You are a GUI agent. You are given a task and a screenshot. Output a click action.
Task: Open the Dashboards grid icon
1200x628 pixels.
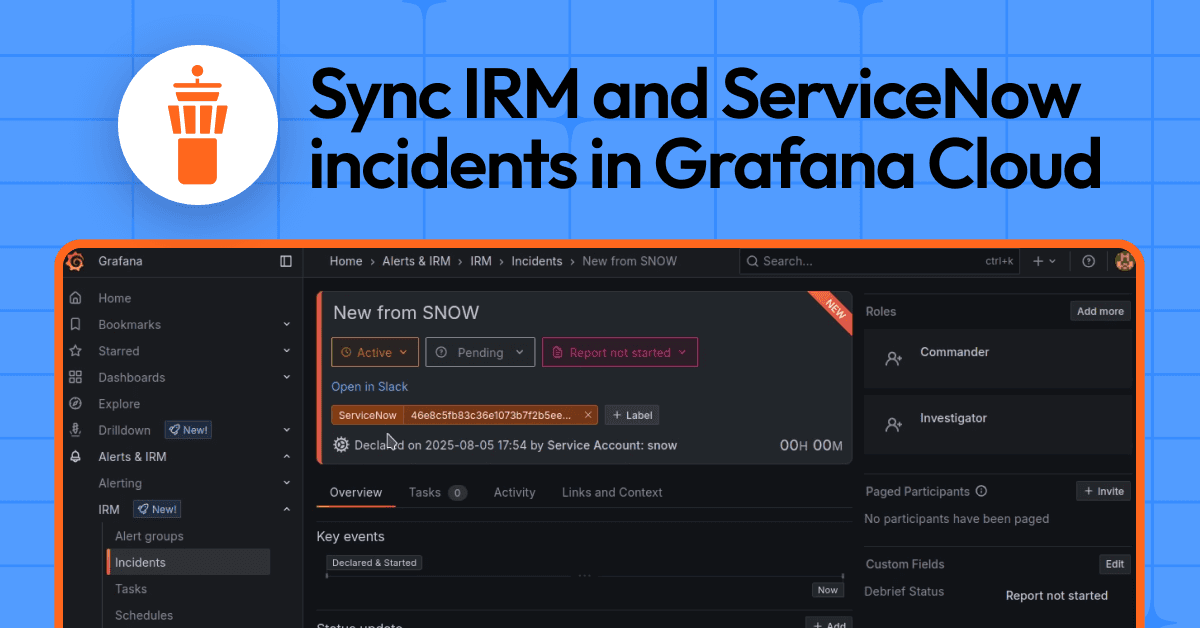[x=75, y=377]
